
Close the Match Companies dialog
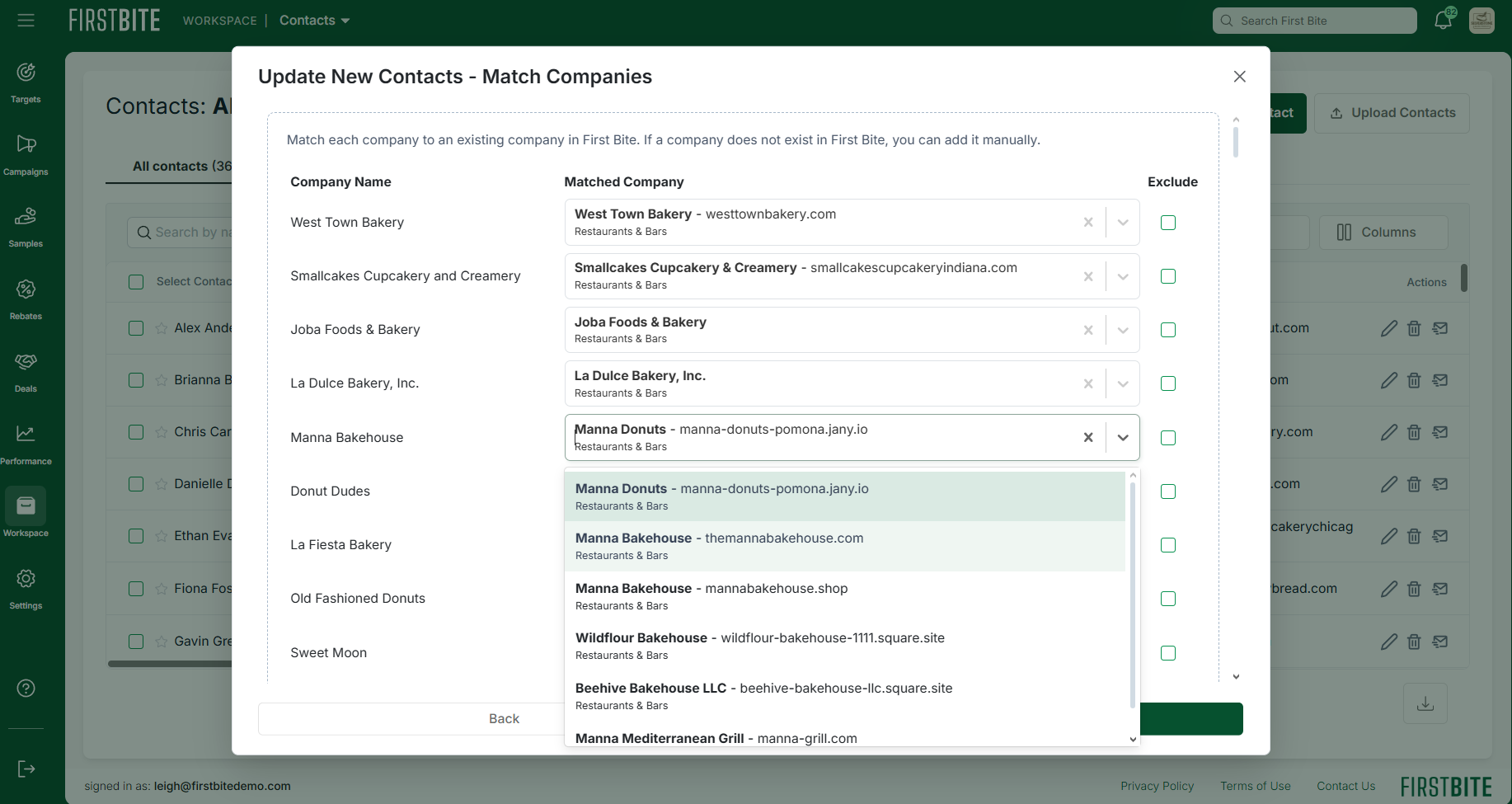click(x=1239, y=77)
